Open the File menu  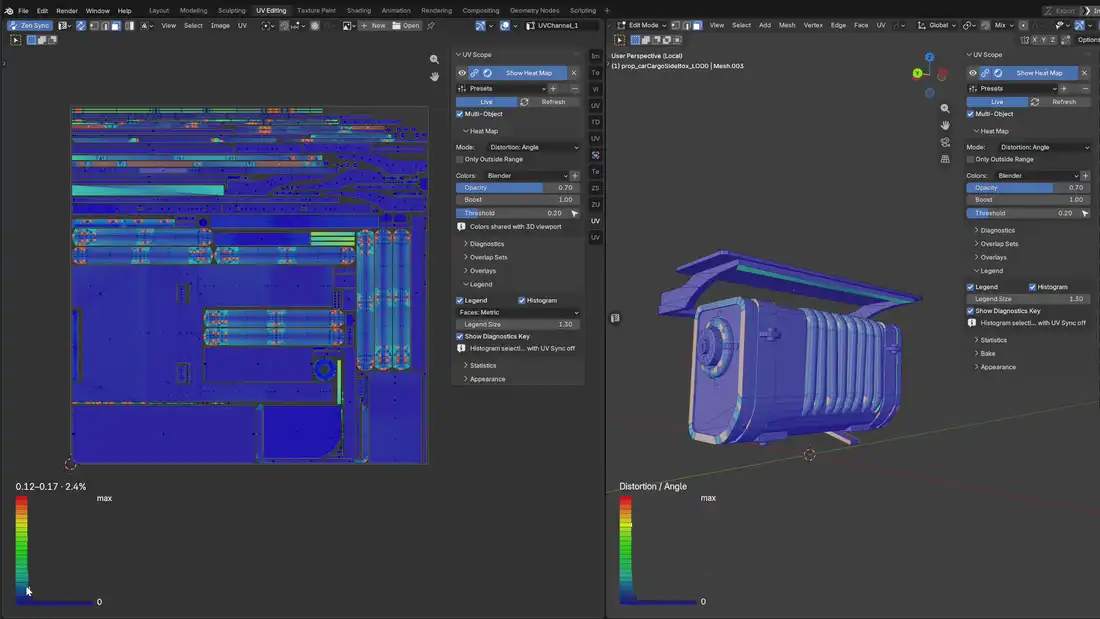tap(23, 11)
